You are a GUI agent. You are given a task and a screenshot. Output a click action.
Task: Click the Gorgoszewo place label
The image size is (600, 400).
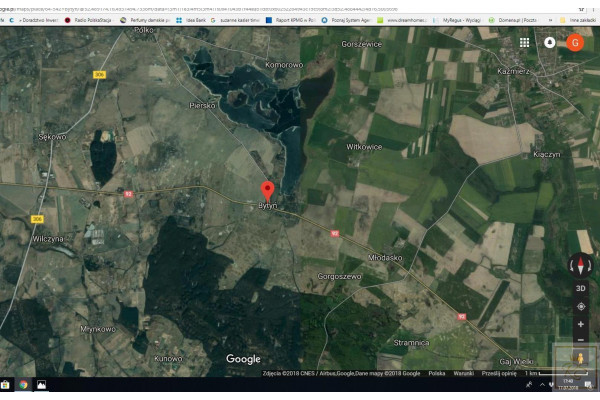(339, 276)
